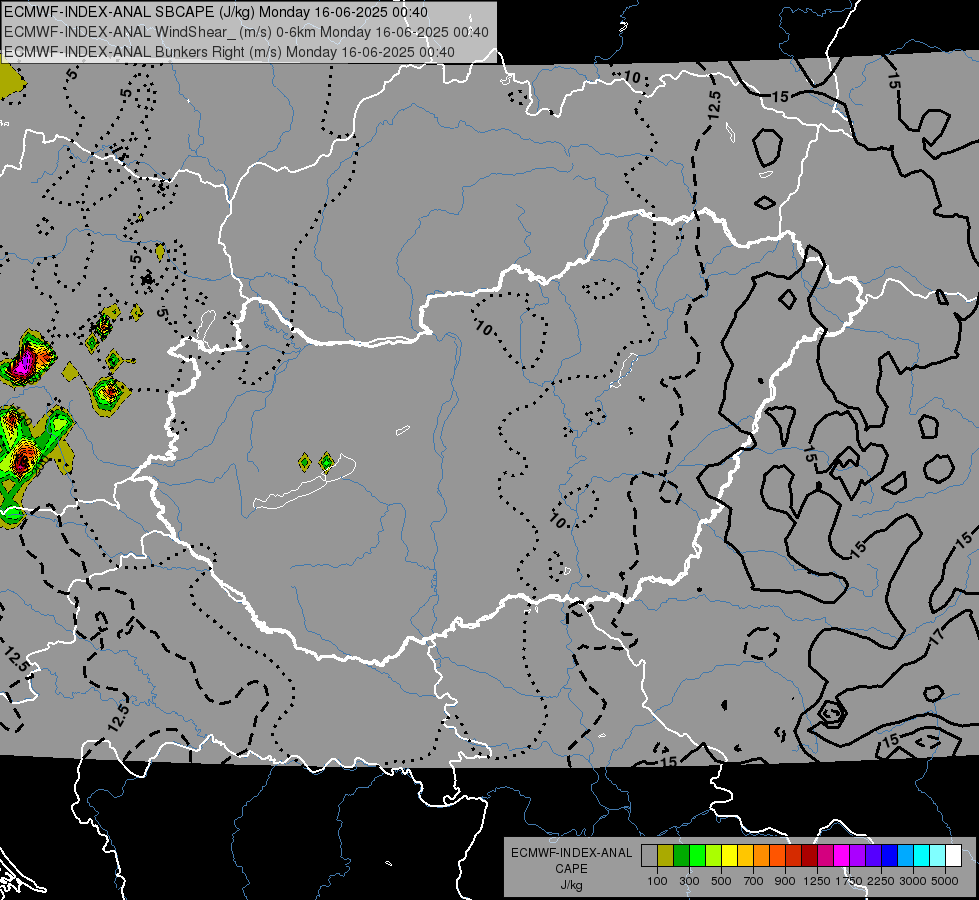Click the legend value 100
The image size is (979, 900).
[x=657, y=881]
